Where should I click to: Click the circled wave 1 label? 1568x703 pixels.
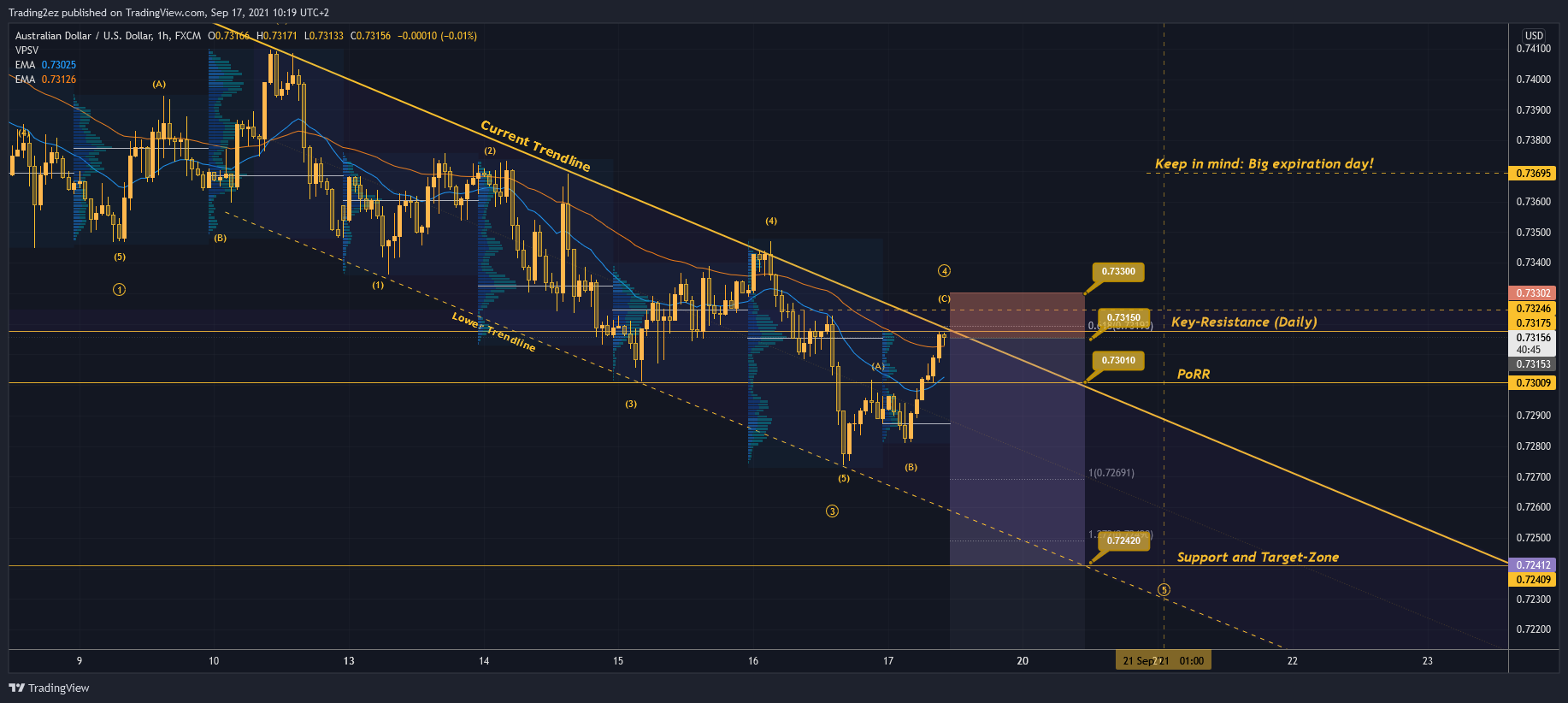tap(119, 290)
